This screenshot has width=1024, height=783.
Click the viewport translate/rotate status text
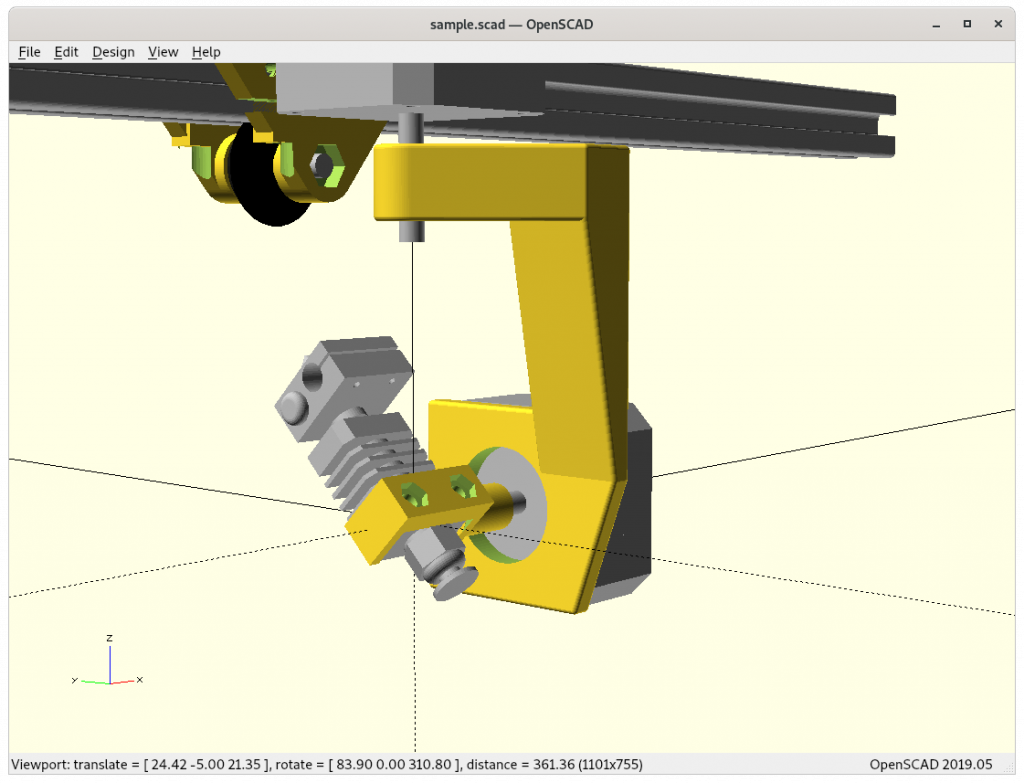pyautogui.click(x=327, y=765)
